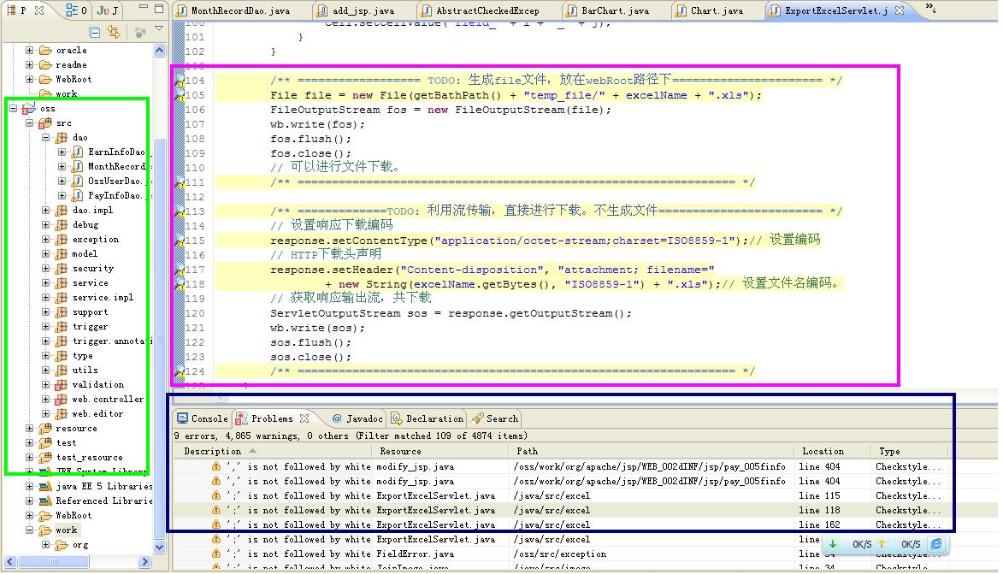Open the BarChart.java editor tab
1004x574 pixels.
tap(607, 11)
